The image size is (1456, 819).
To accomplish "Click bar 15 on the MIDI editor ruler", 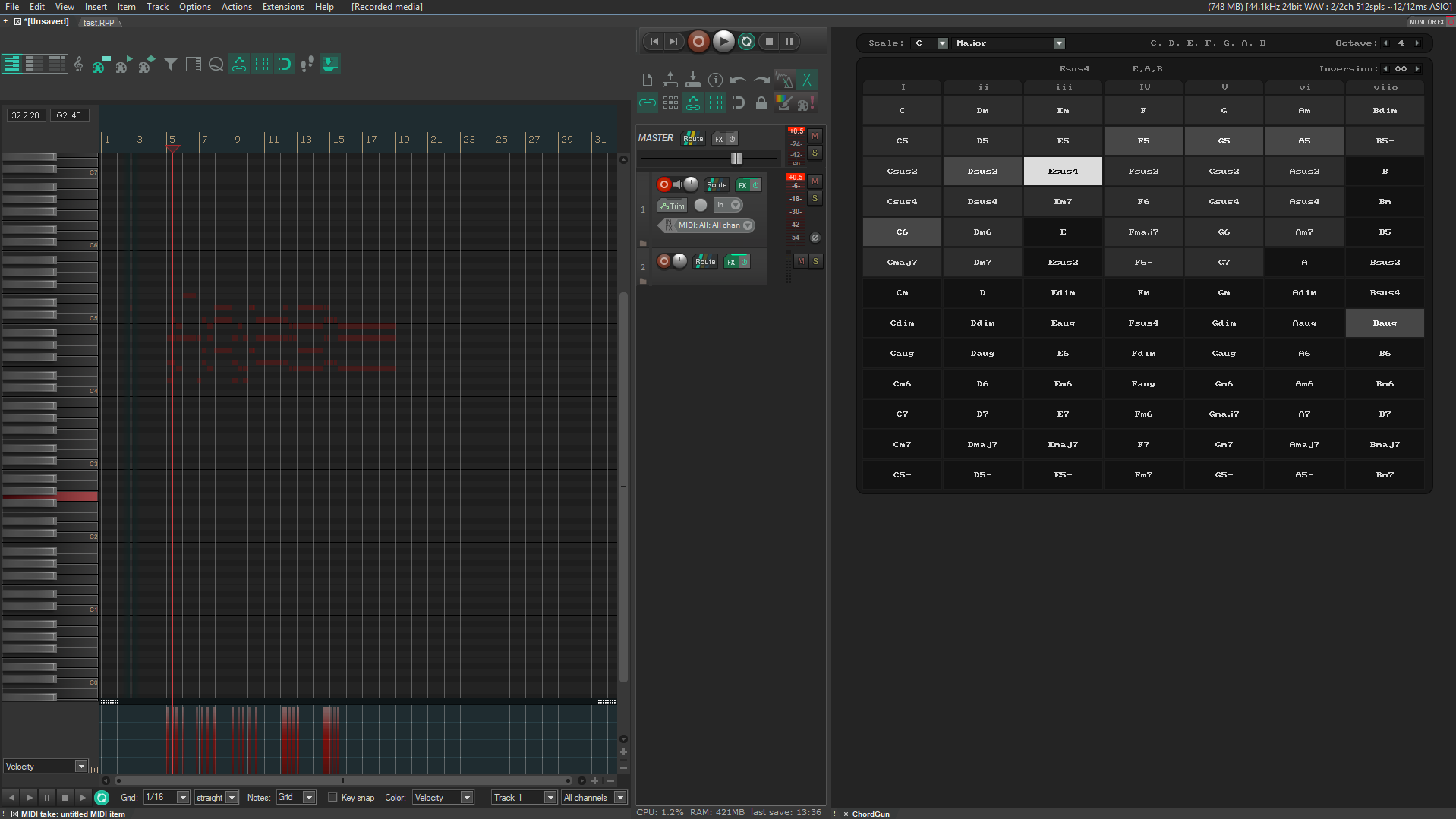I will pyautogui.click(x=339, y=140).
